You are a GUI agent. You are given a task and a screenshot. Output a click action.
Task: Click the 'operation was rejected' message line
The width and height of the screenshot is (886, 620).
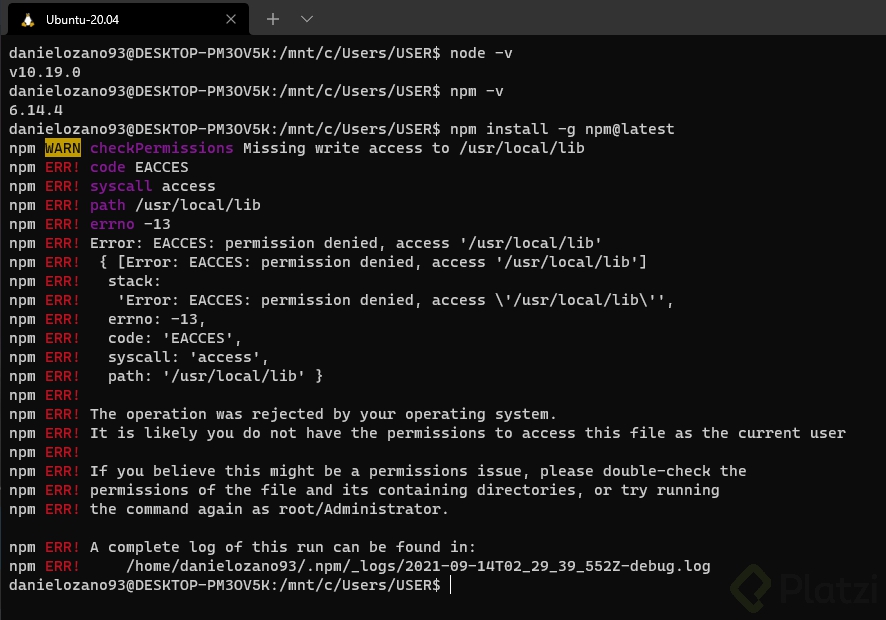(x=323, y=414)
